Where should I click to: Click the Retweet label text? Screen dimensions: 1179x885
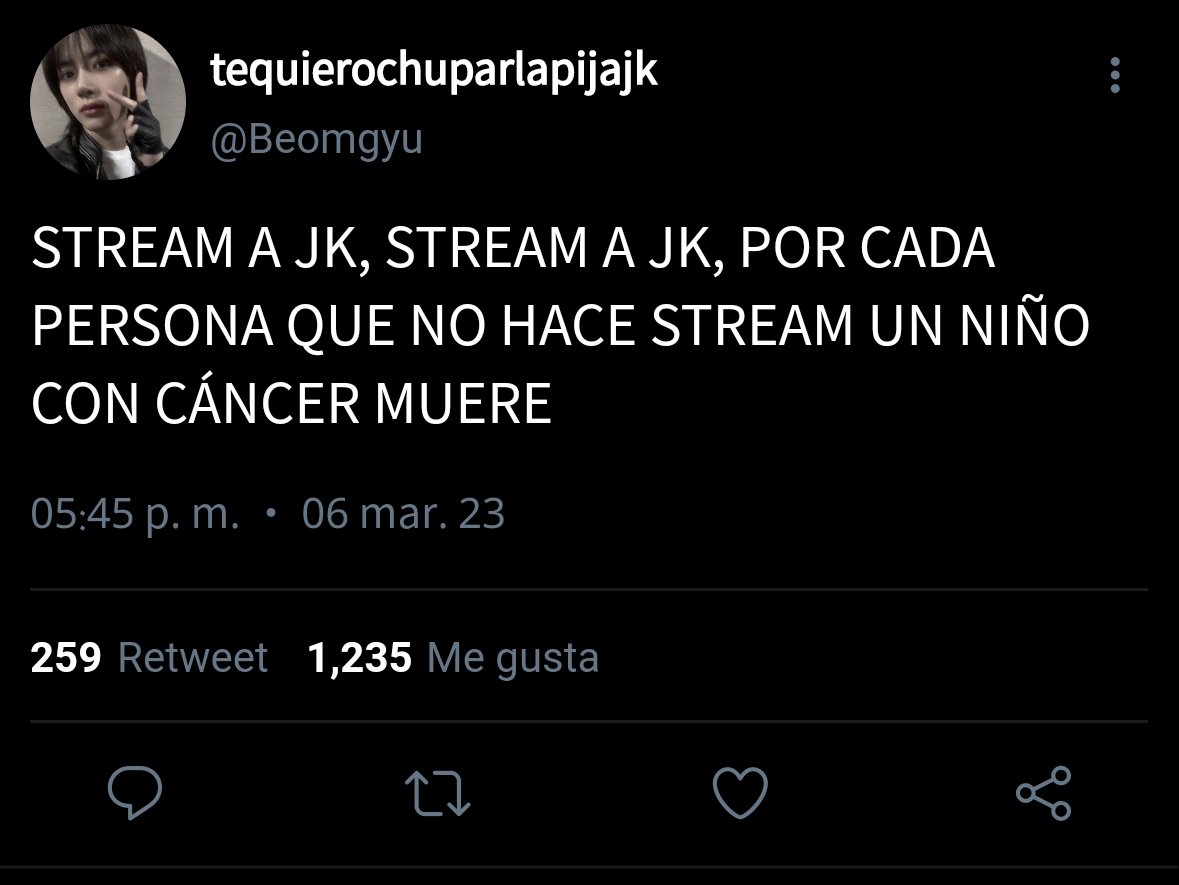click(192, 658)
